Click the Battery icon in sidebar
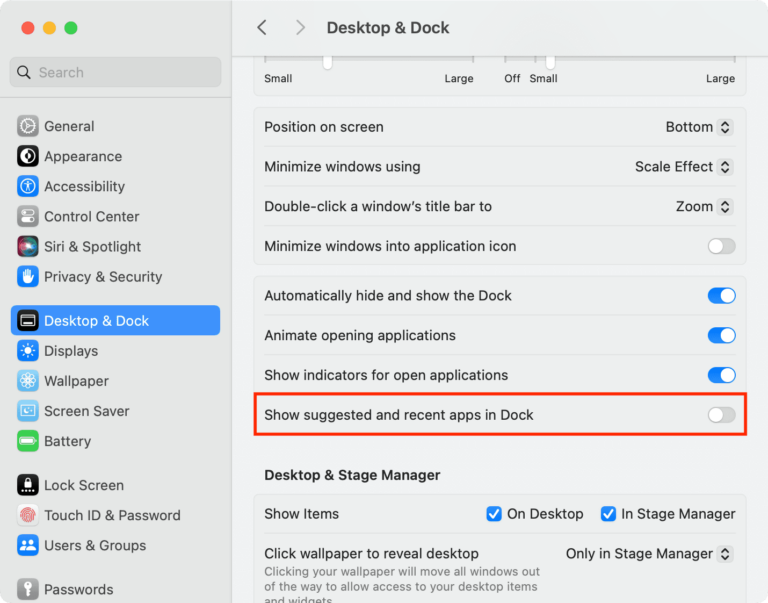Screen dimensions: 768x603 [28, 441]
